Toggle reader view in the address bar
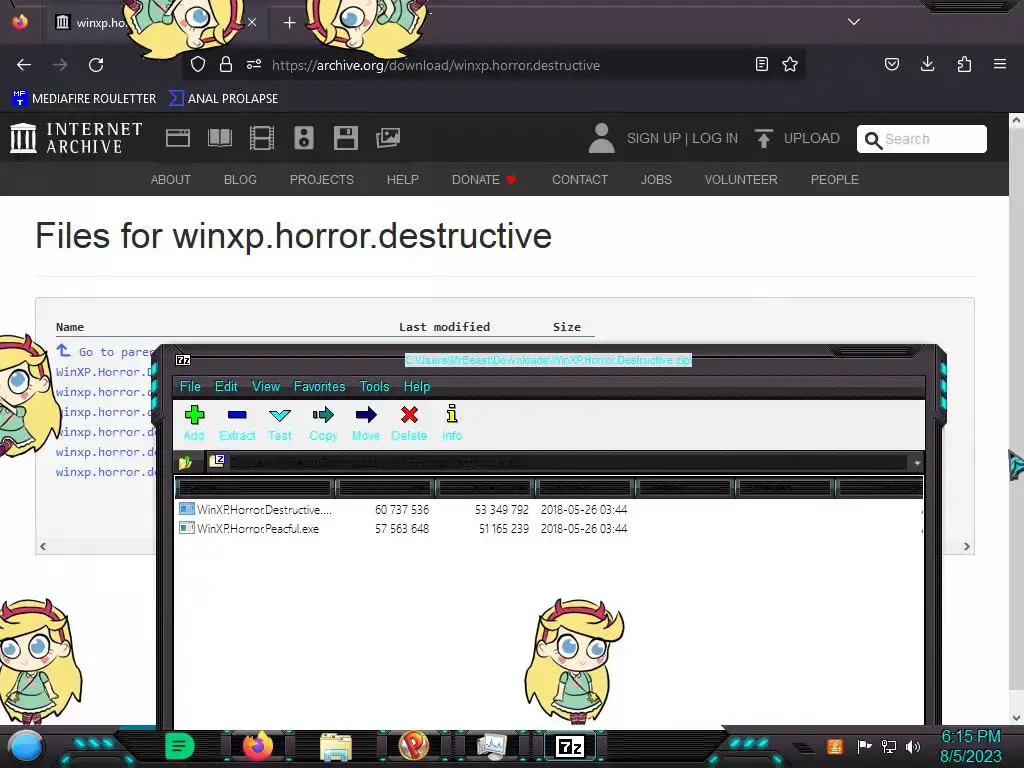 tap(761, 65)
